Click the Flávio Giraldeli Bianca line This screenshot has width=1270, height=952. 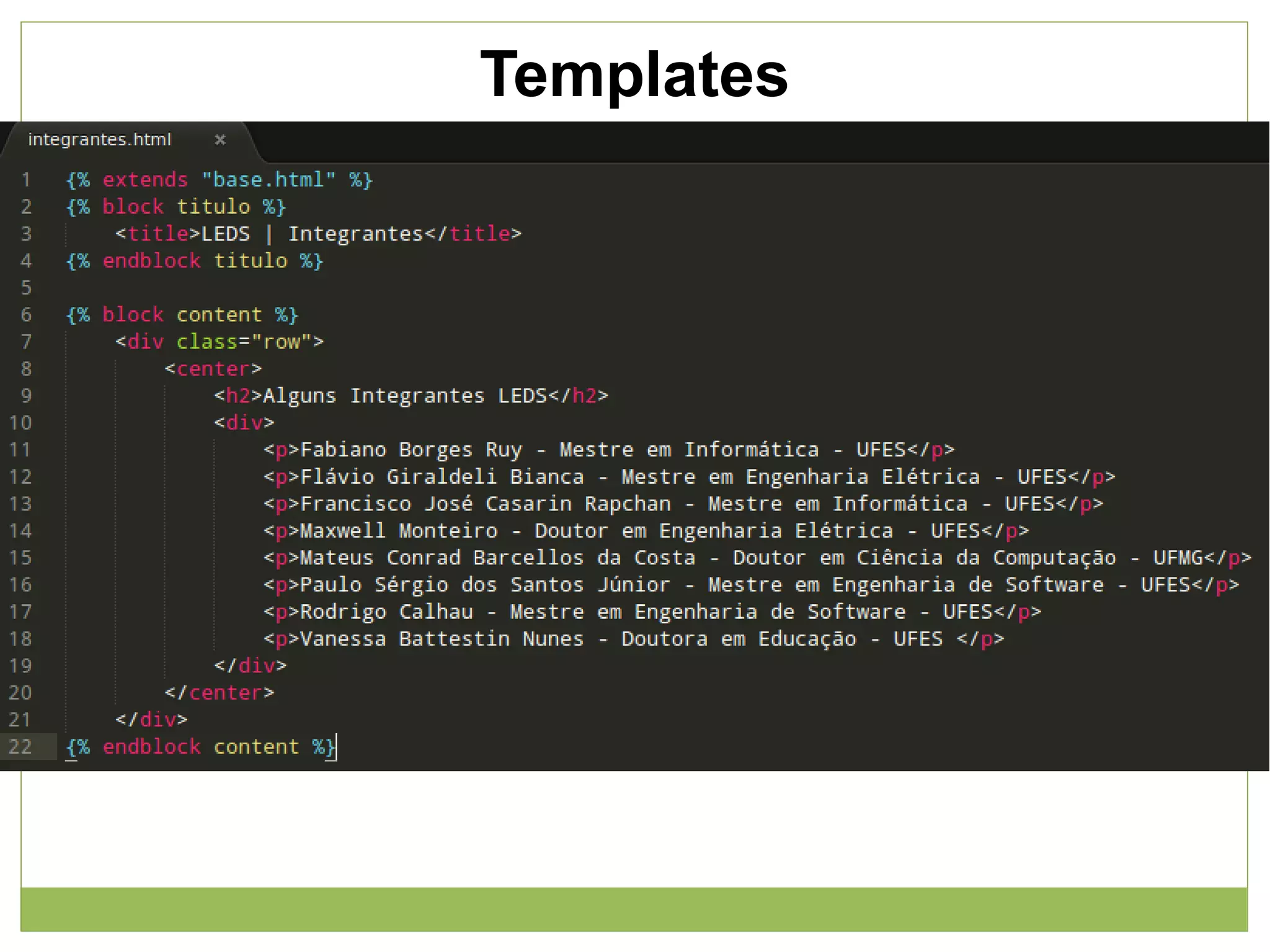690,477
